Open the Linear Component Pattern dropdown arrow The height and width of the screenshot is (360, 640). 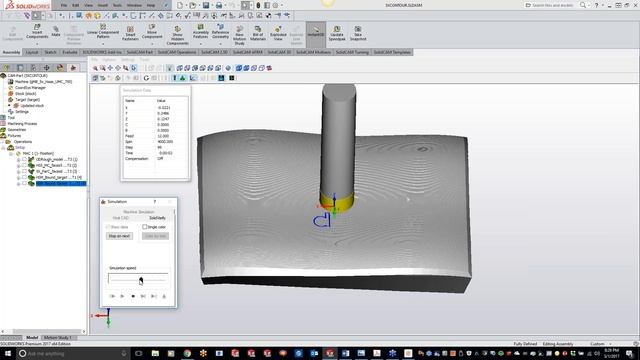pyautogui.click(x=103, y=43)
